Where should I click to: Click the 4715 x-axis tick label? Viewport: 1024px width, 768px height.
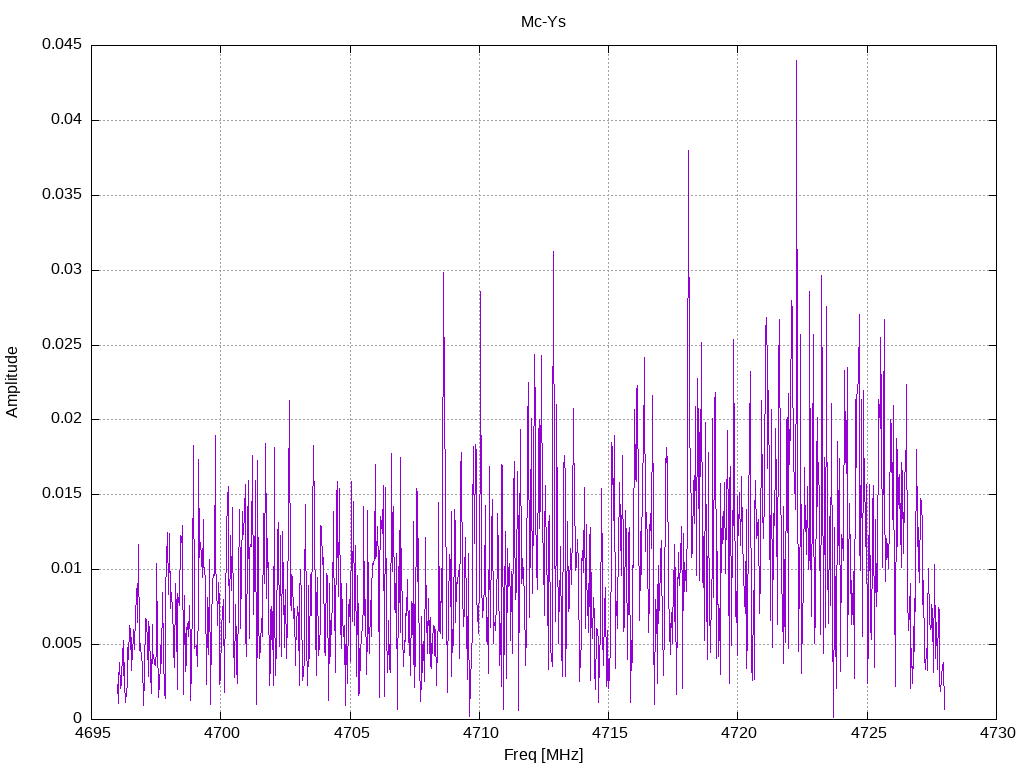609,733
